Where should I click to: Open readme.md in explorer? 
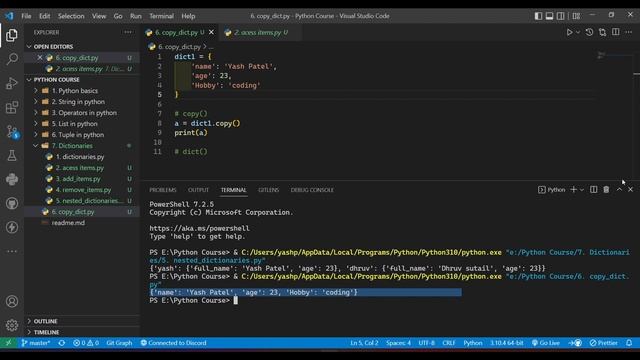pos(68,223)
